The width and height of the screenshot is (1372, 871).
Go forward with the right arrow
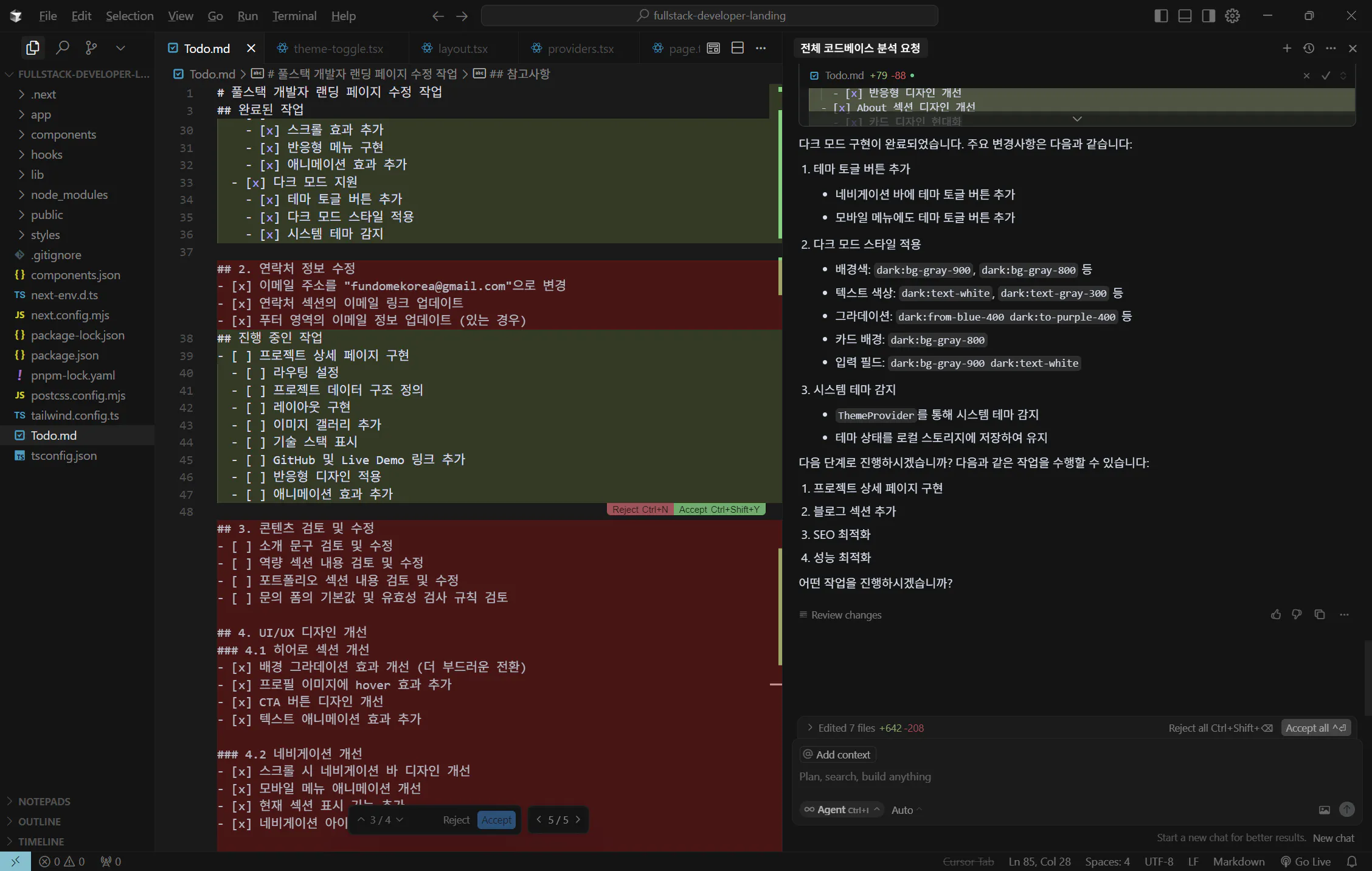pyautogui.click(x=462, y=16)
